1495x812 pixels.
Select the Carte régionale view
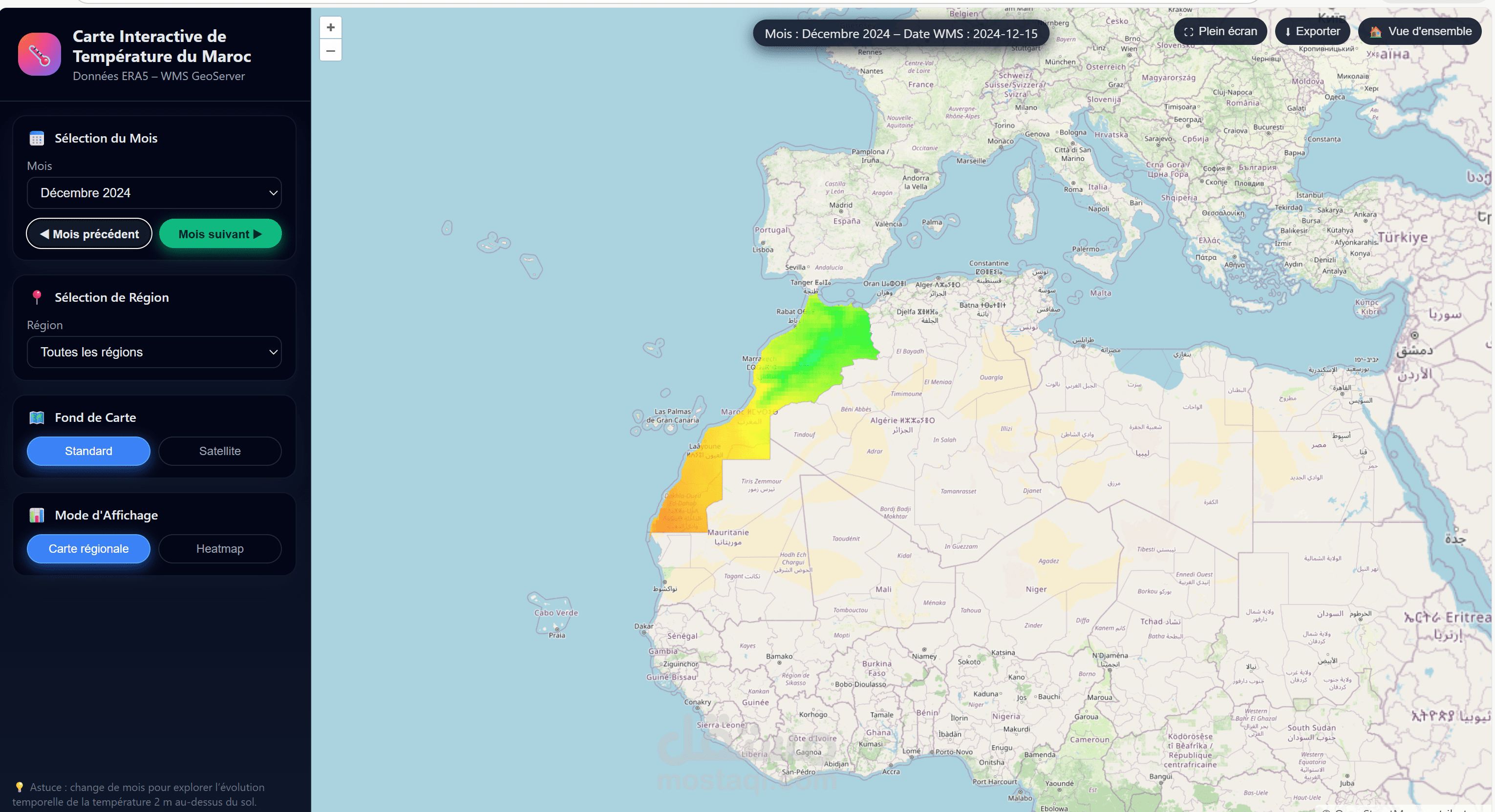[88, 548]
